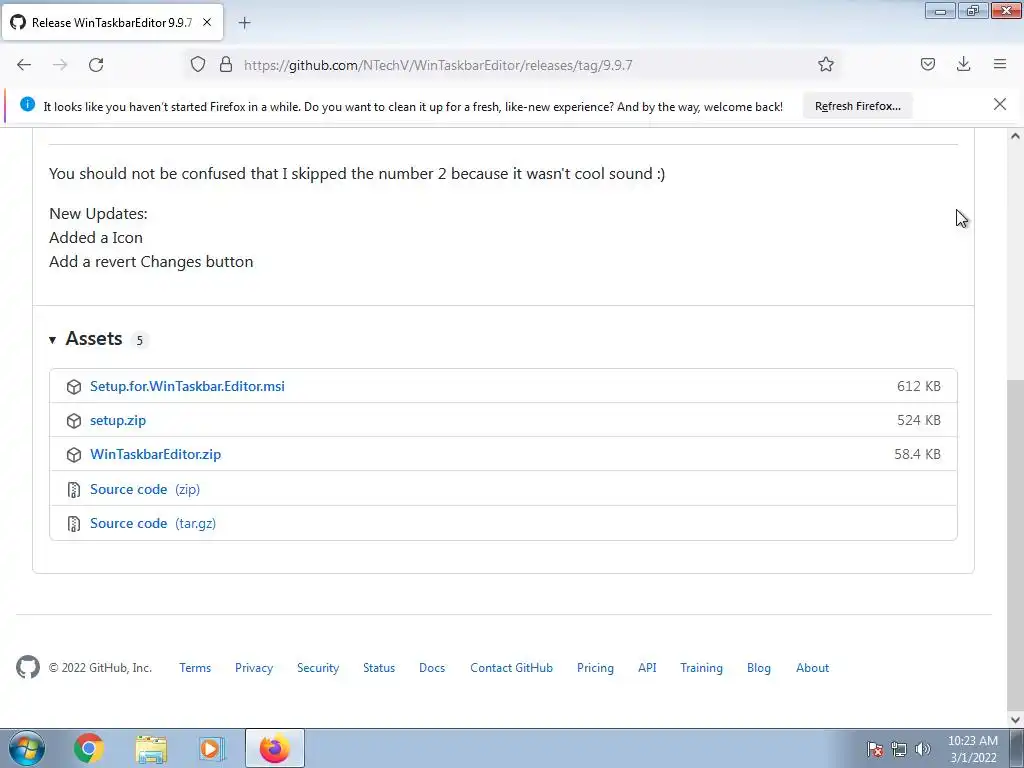Click the page's vertical scrollbar thumb

(x=1015, y=544)
